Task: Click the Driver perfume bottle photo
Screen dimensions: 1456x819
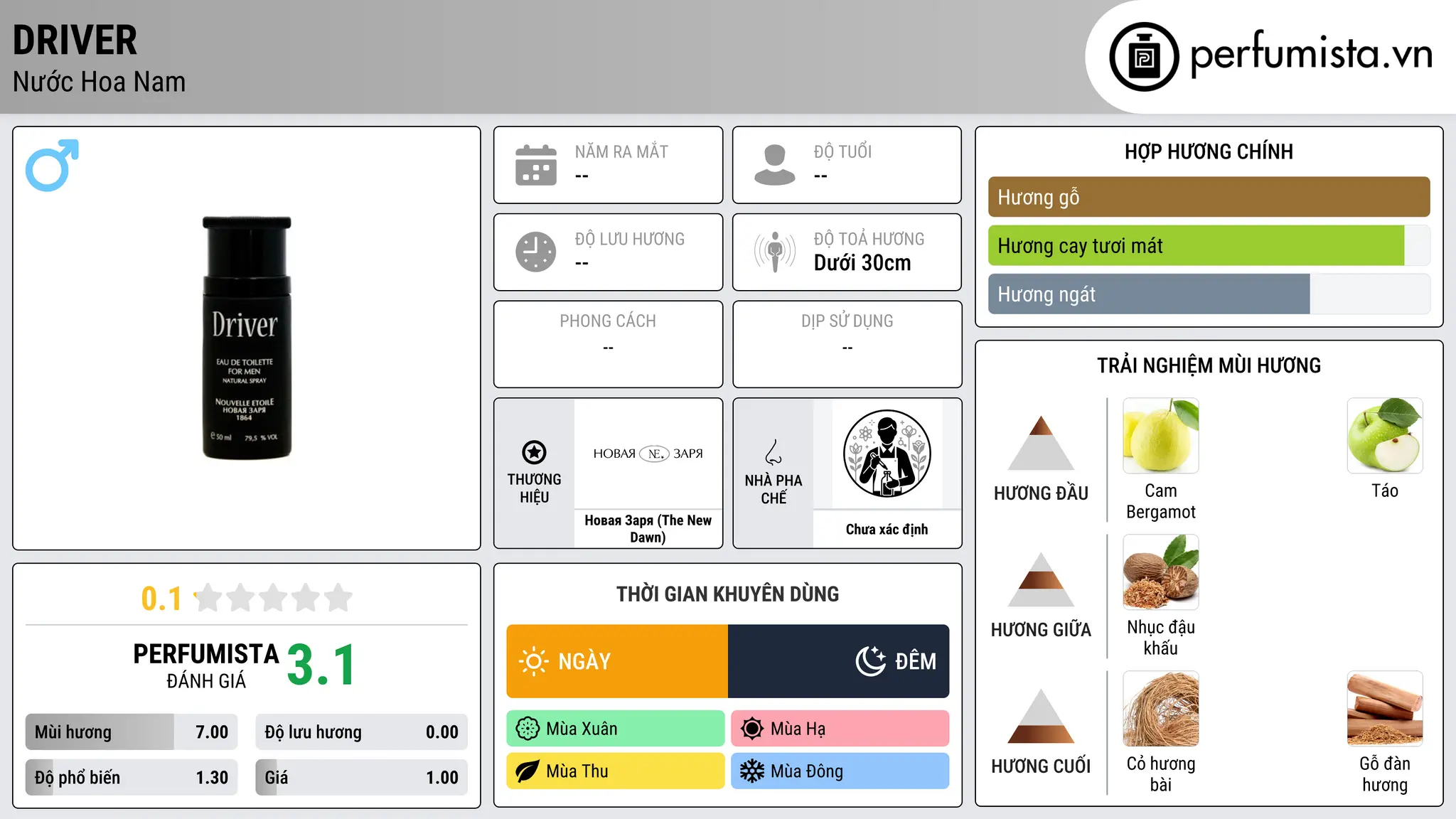Action: pyautogui.click(x=247, y=338)
